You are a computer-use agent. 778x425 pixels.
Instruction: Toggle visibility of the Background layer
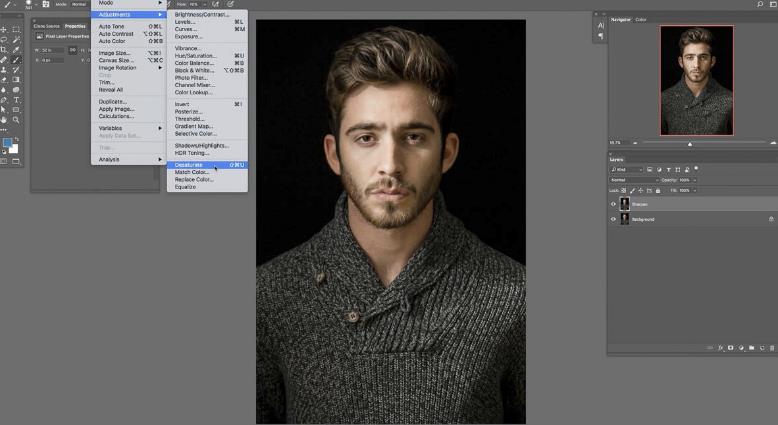pos(614,218)
